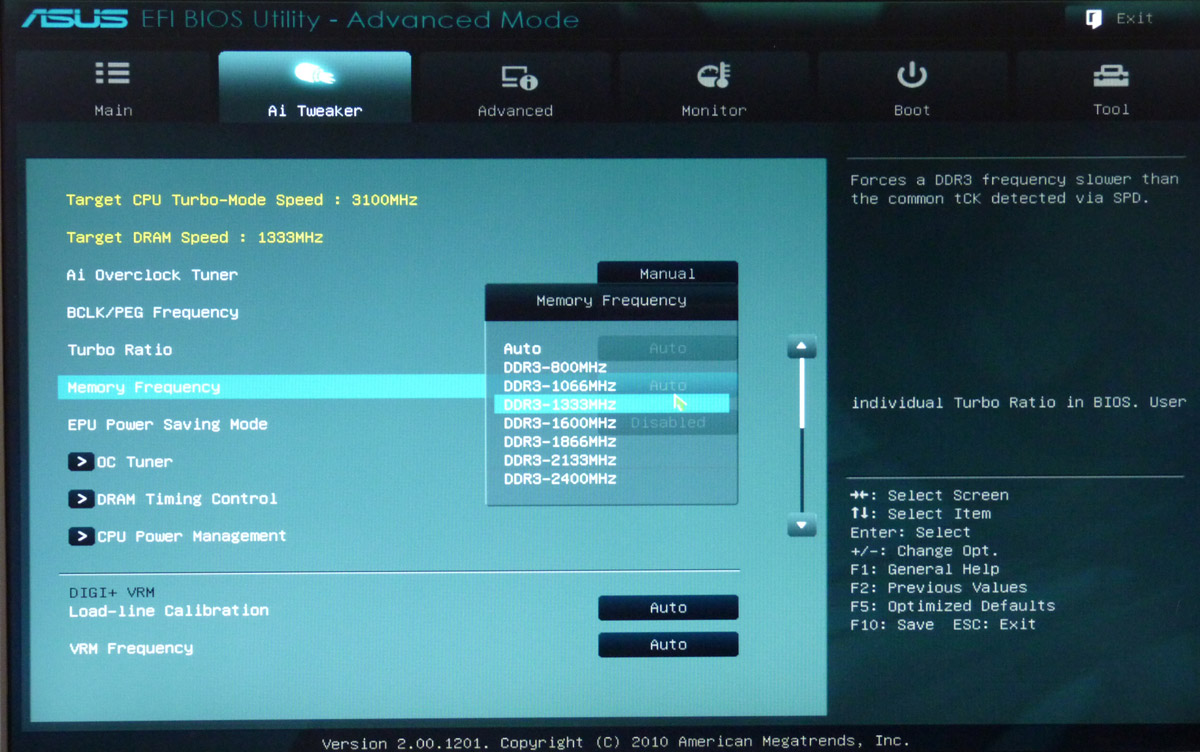
Task: Click the Tool tab icon
Action: (1111, 75)
